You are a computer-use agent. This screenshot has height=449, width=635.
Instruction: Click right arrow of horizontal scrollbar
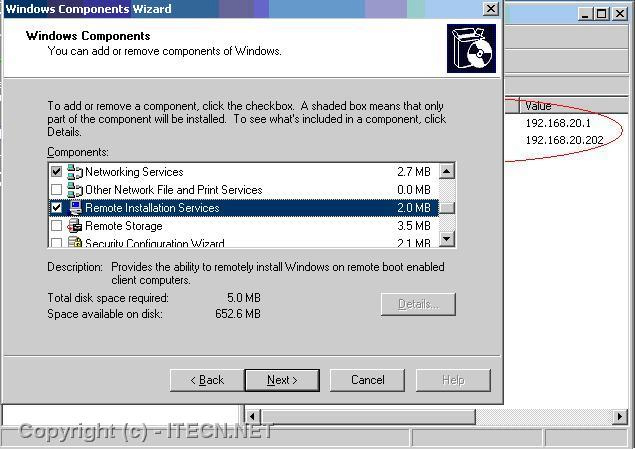(620, 416)
